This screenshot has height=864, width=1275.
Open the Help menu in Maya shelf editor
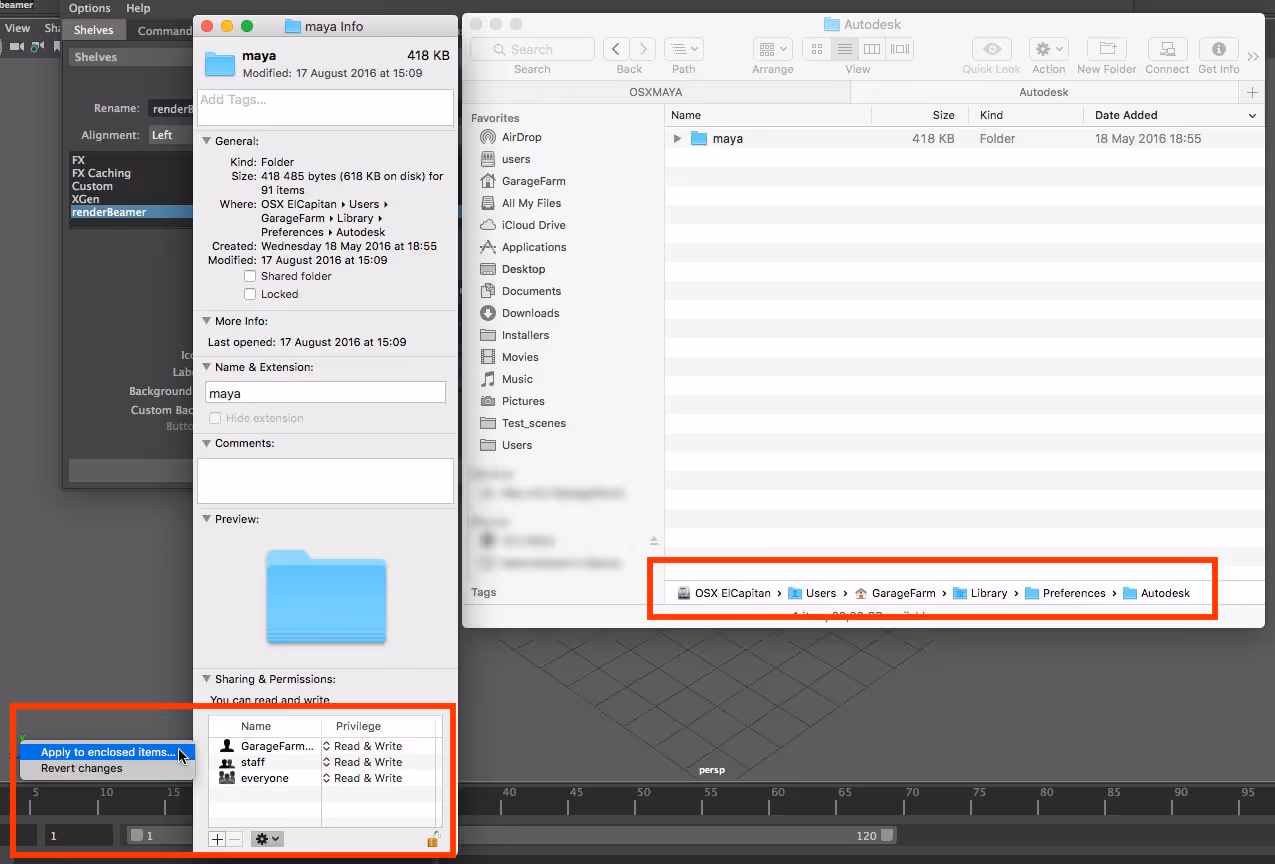coord(138,8)
